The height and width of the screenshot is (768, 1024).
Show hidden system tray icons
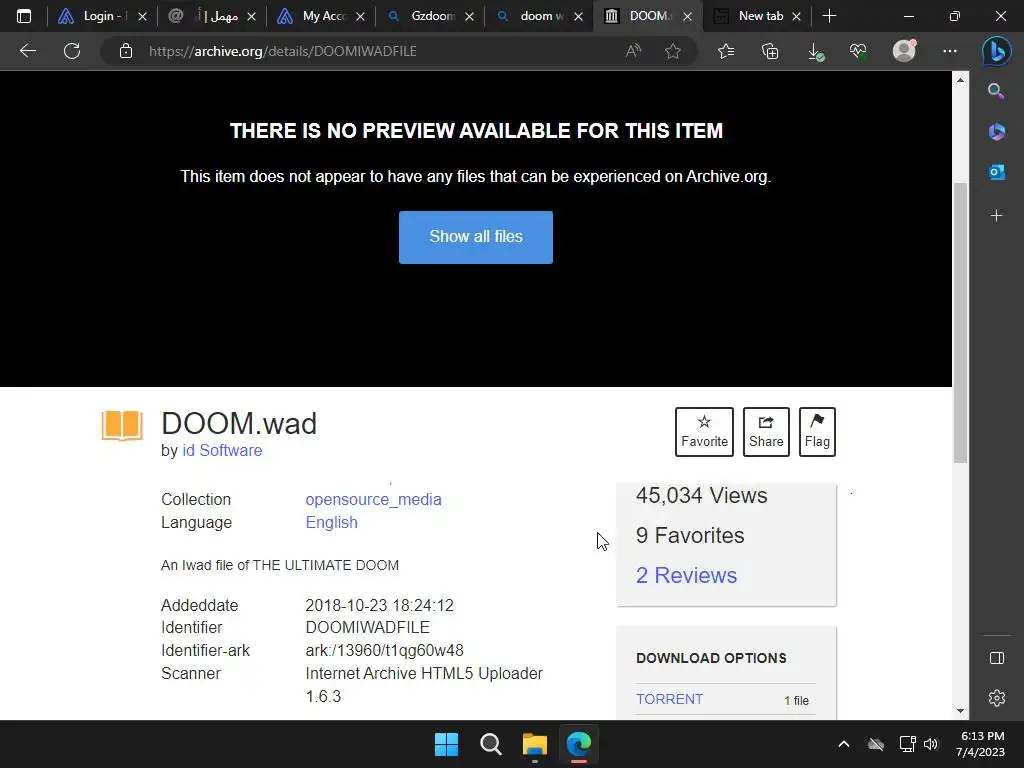(x=844, y=744)
